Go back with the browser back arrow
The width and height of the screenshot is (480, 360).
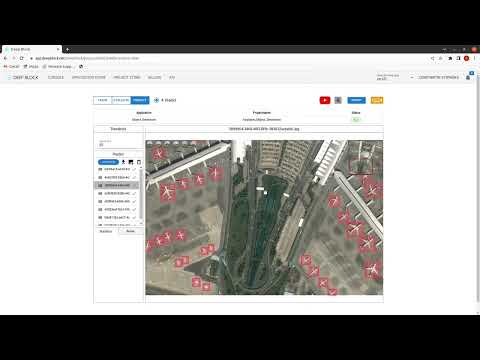6,58
